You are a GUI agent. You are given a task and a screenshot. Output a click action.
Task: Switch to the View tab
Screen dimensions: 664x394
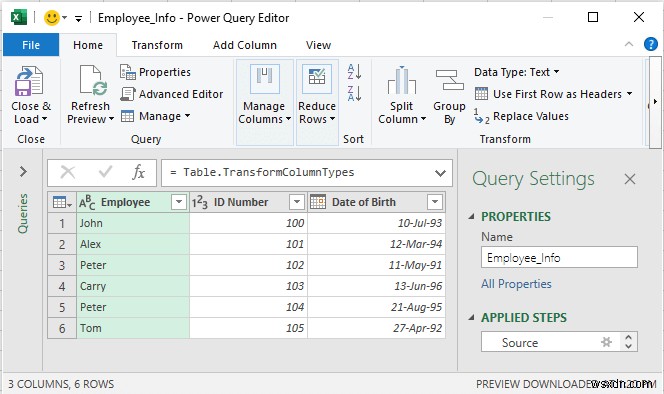tap(318, 45)
